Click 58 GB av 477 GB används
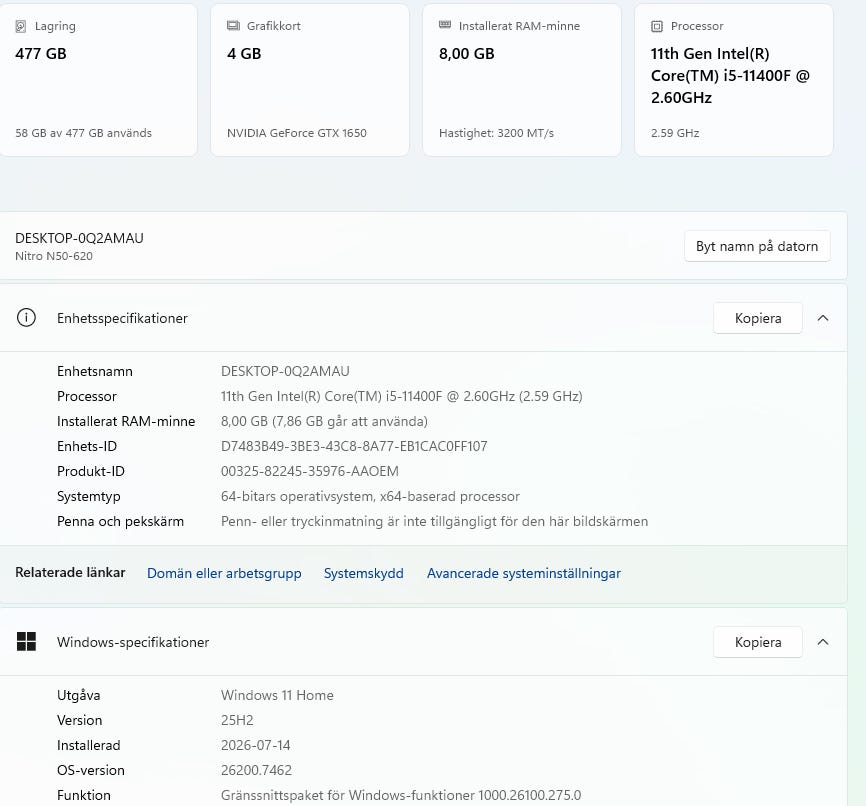The image size is (866, 806). (x=83, y=133)
